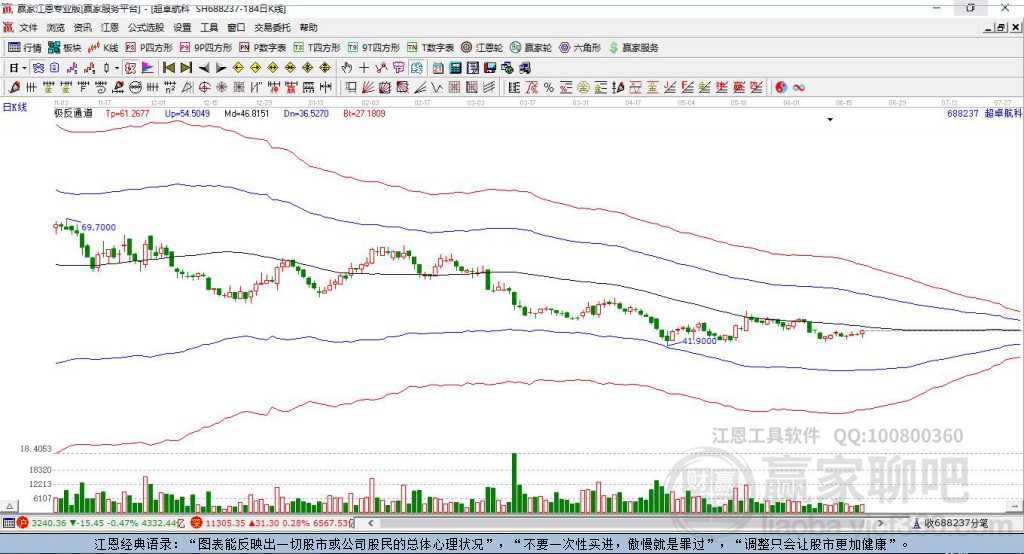This screenshot has width=1024, height=554.
Task: Open the 公式选股 menu
Action: (146, 27)
